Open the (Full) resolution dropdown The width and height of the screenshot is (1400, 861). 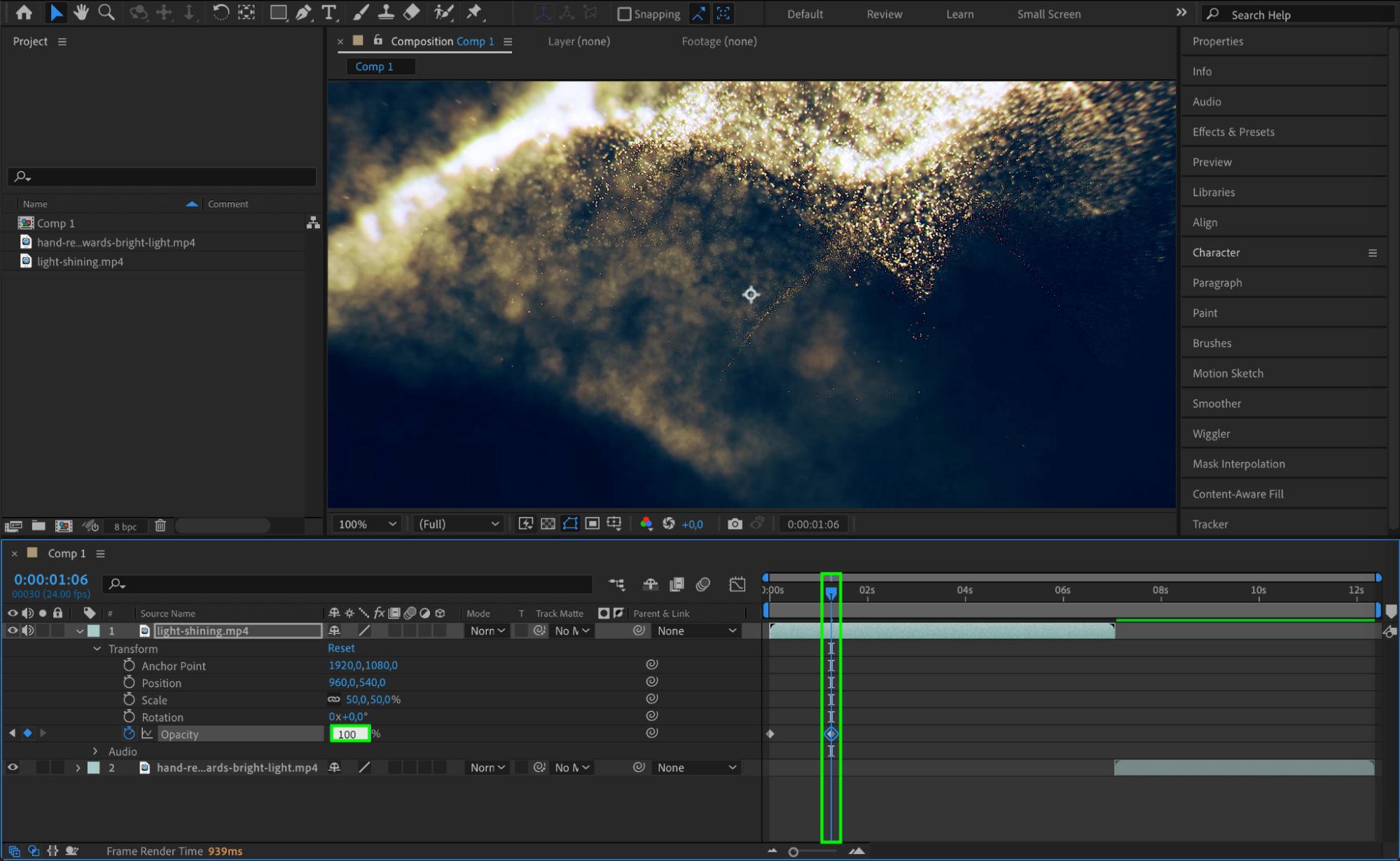coord(459,524)
